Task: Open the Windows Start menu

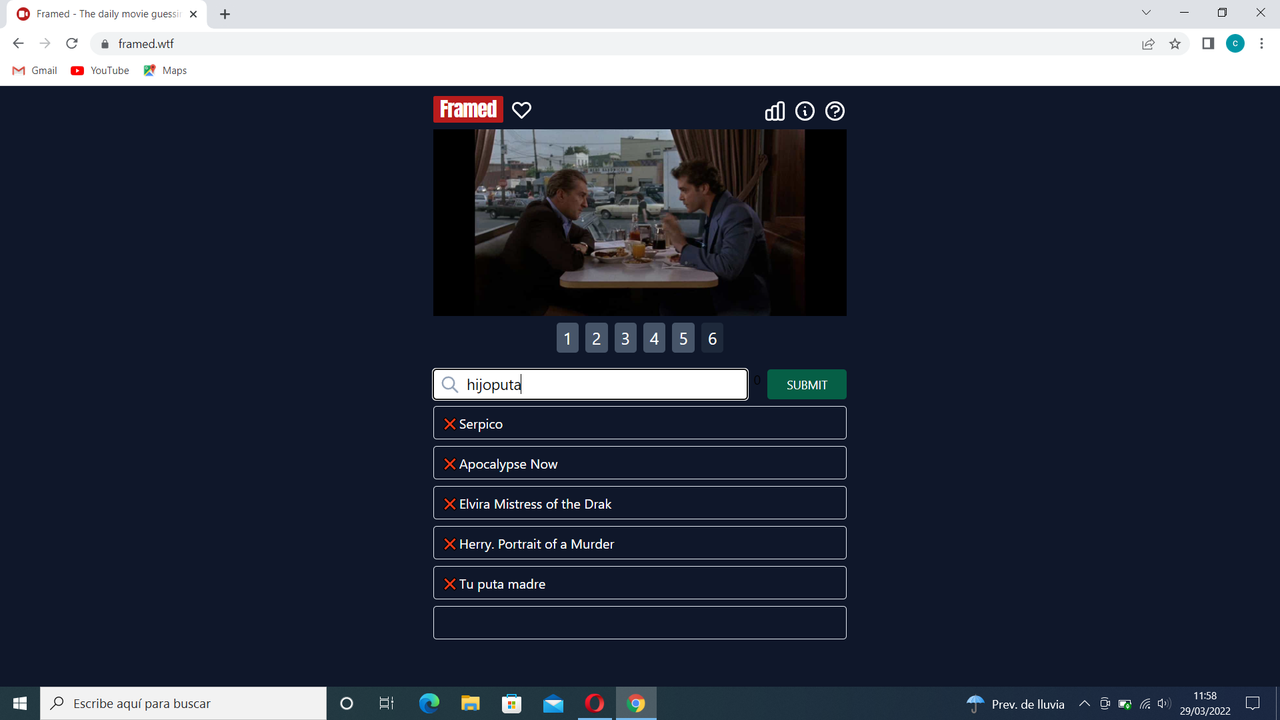Action: pos(20,704)
